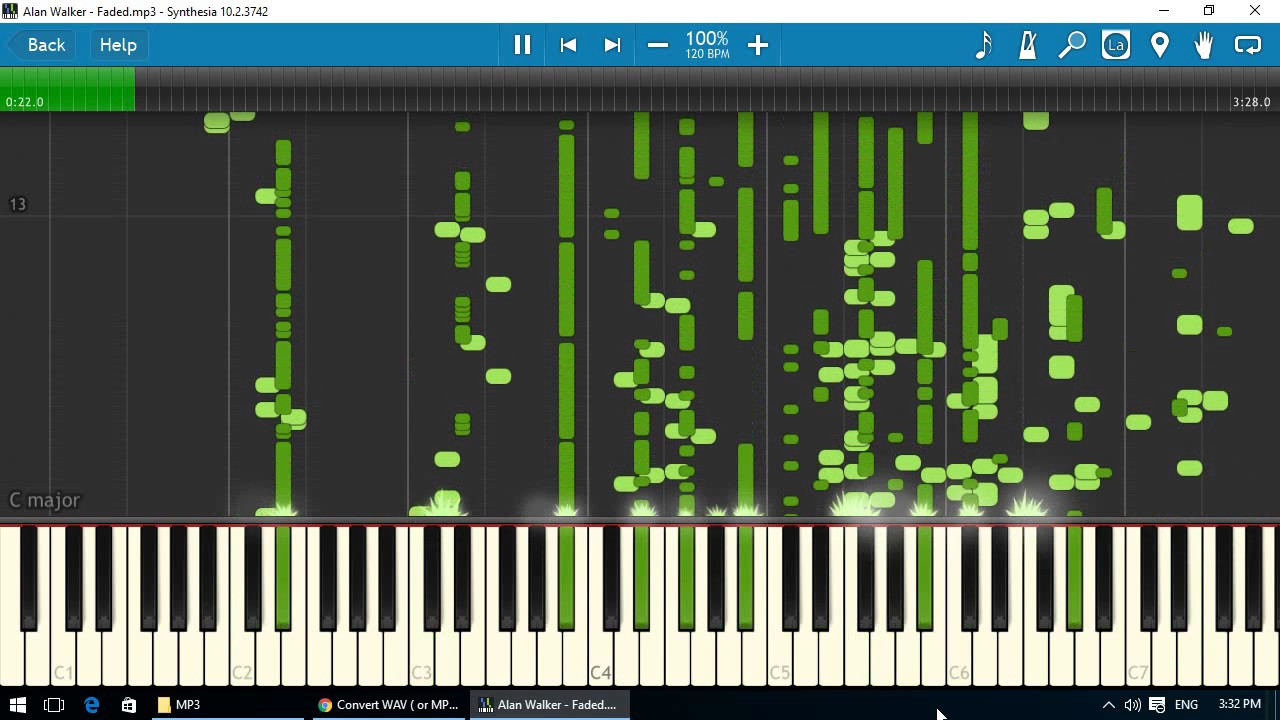Open the zoom magnifier tool
This screenshot has height=720, width=1280.
pyautogui.click(x=1072, y=45)
